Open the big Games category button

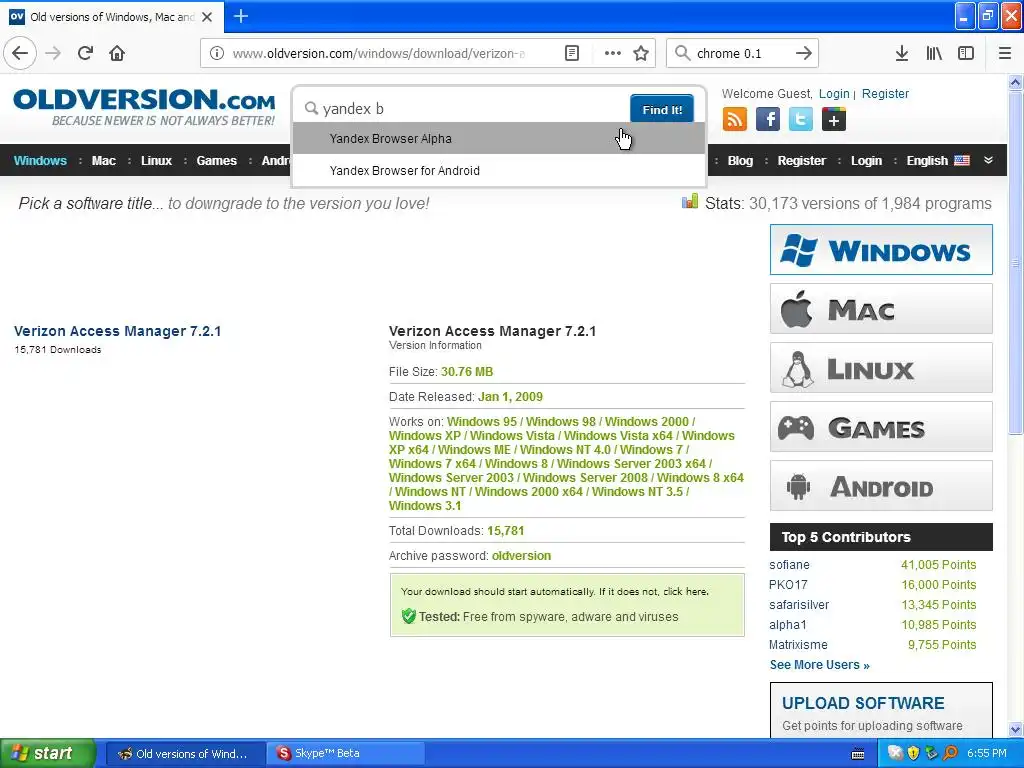point(881,427)
